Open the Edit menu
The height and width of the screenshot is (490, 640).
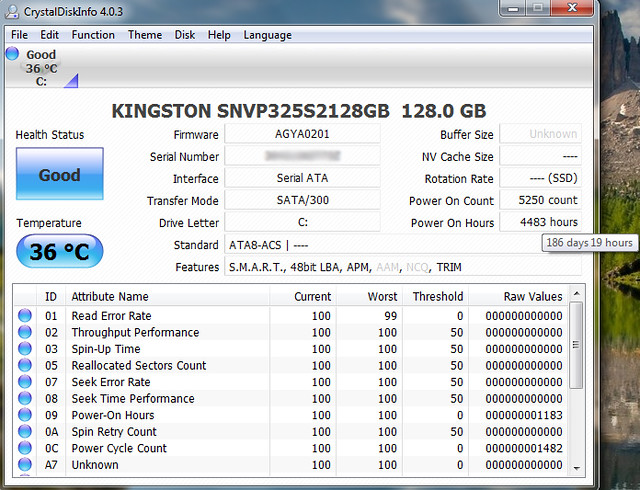[x=49, y=35]
